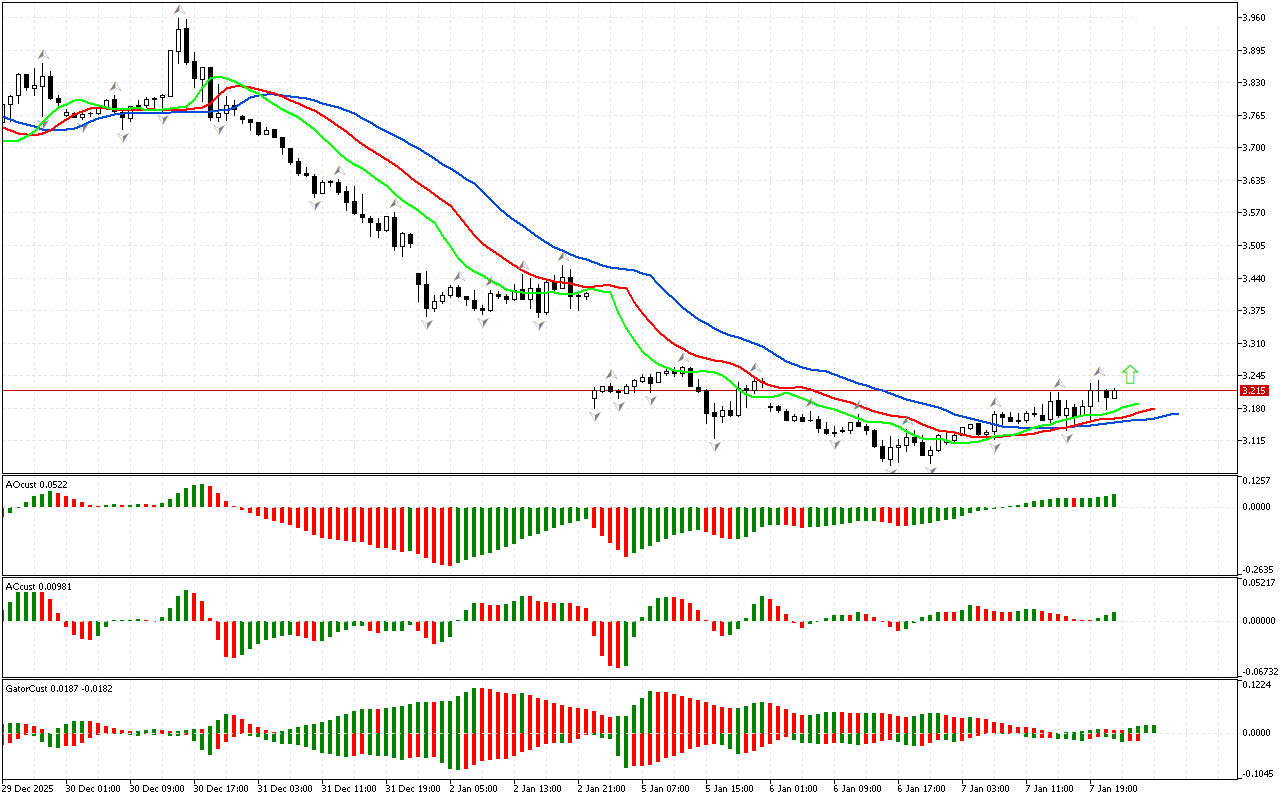Viewport: 1280px width, 800px height.
Task: Click the 29 Dec 2025 date label
Action: [x=32, y=789]
